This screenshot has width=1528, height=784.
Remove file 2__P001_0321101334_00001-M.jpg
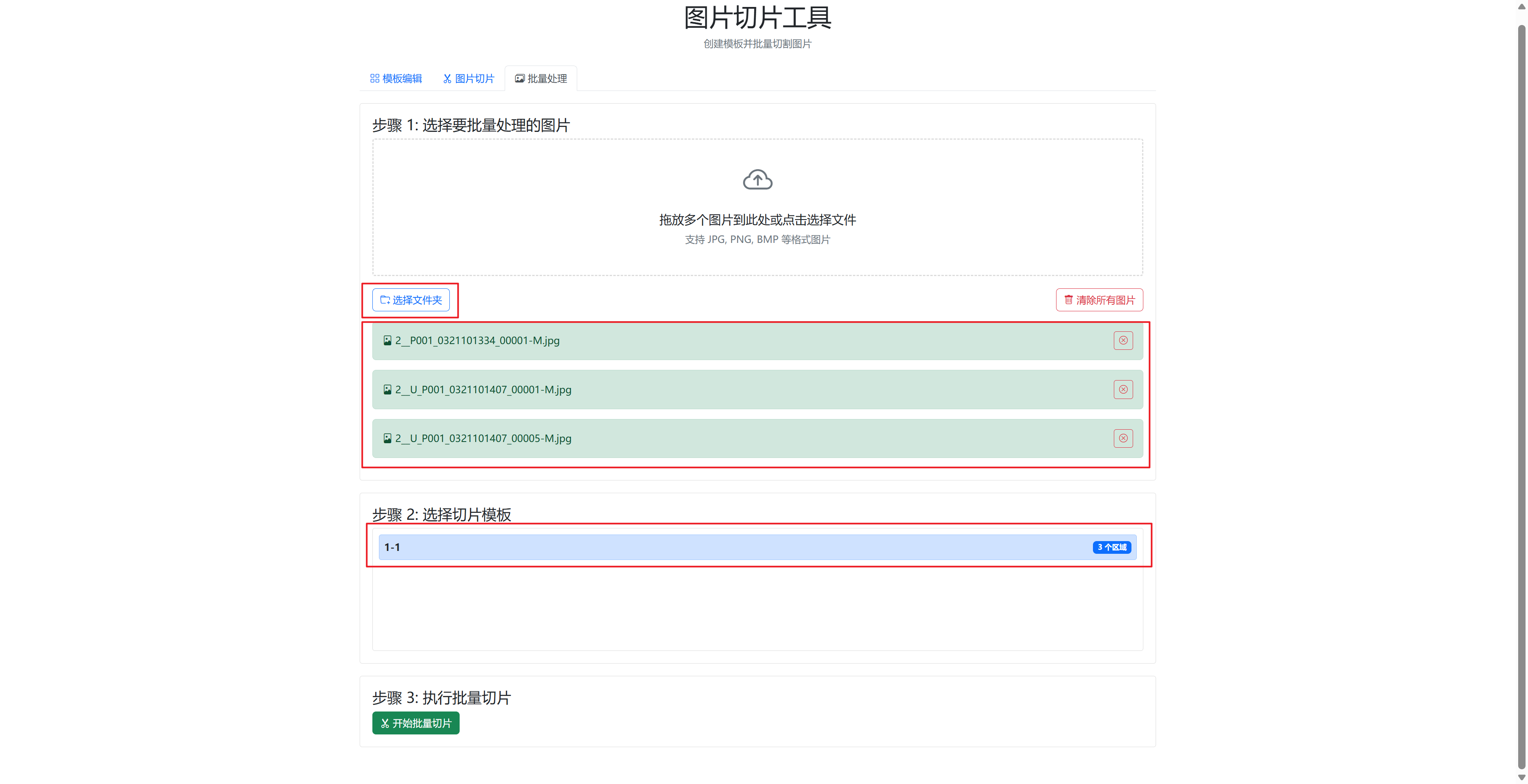click(x=1123, y=340)
